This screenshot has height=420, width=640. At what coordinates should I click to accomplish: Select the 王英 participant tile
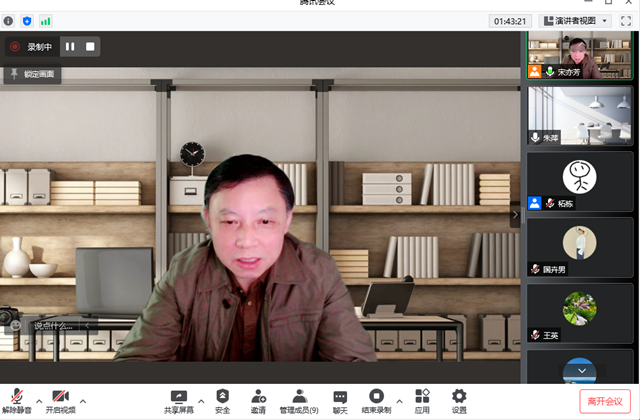click(580, 313)
